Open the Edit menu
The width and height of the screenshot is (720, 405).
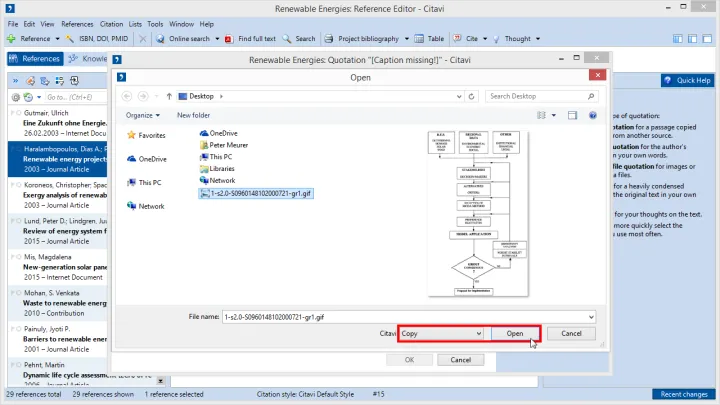click(x=29, y=24)
